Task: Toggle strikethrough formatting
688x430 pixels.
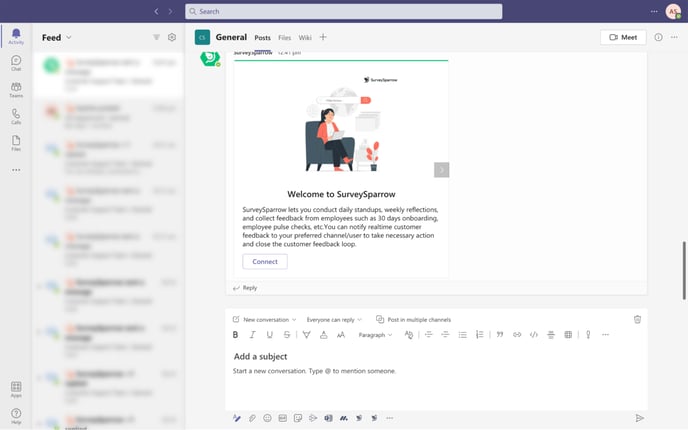Action: point(287,335)
